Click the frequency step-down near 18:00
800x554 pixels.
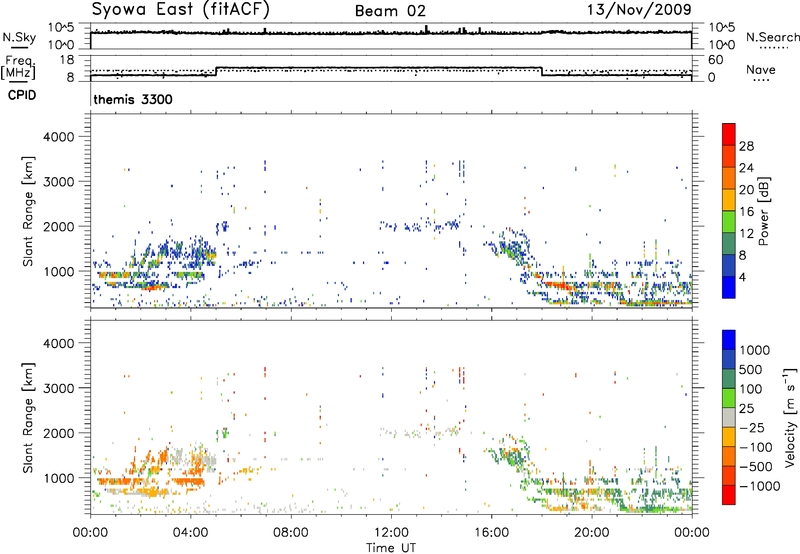[x=541, y=71]
